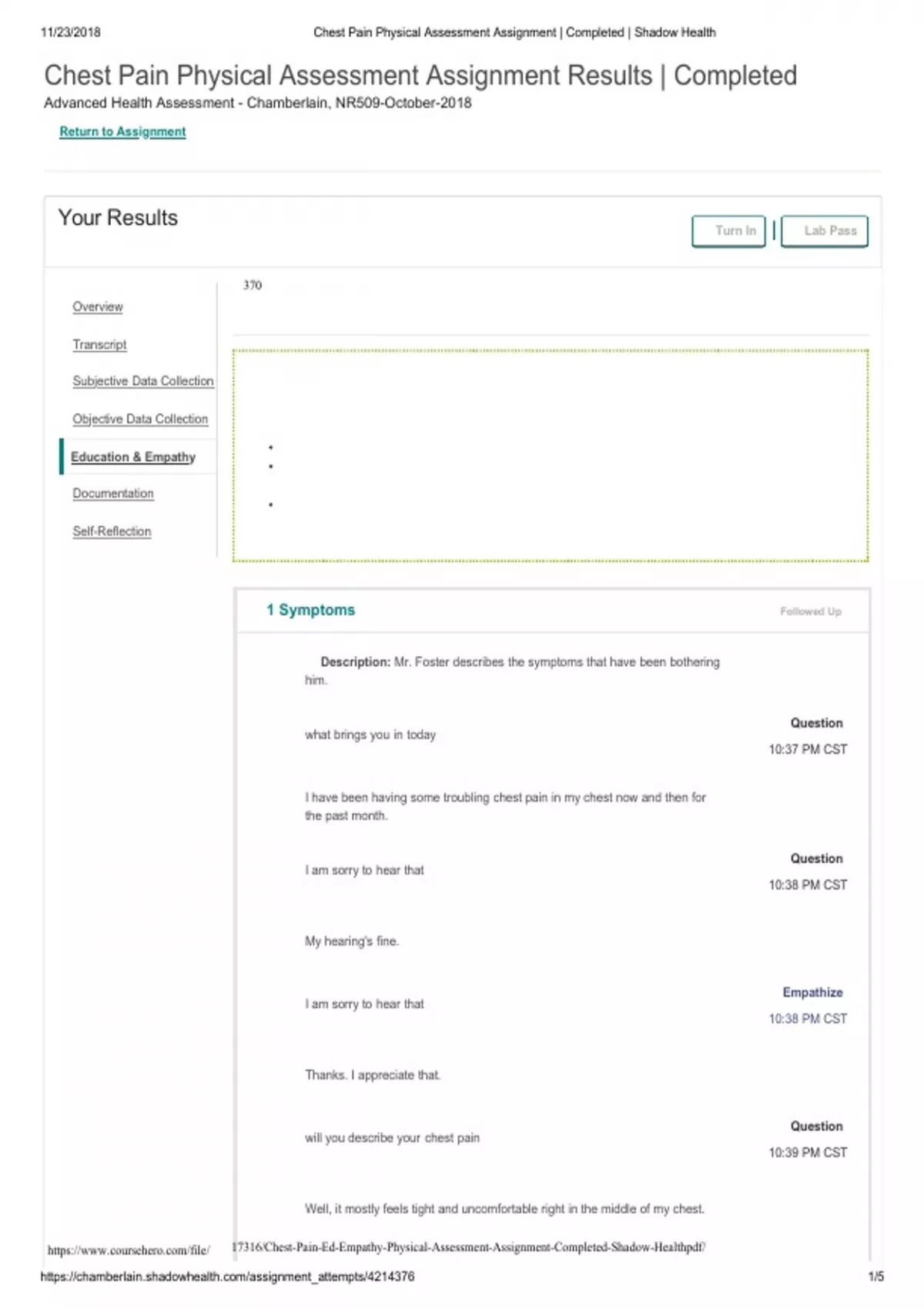
Task: Switch to the Transcript section
Action: point(99,344)
